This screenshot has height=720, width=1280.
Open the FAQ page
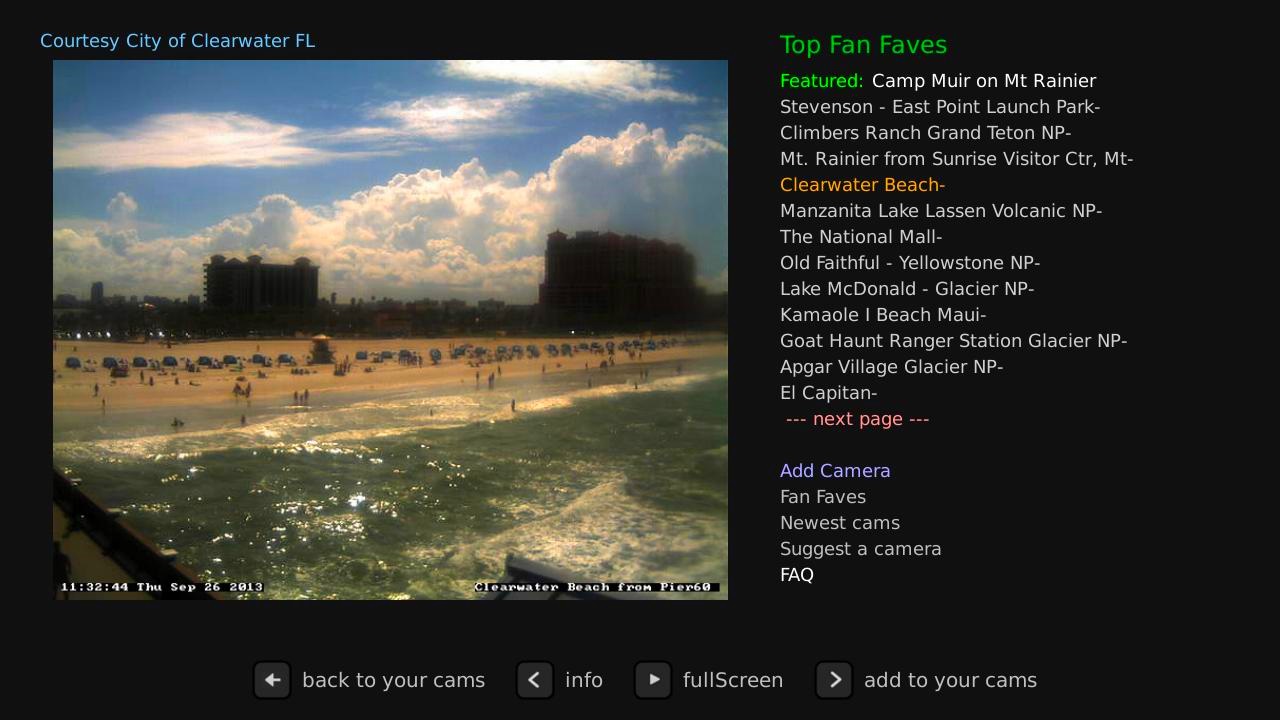(797, 575)
